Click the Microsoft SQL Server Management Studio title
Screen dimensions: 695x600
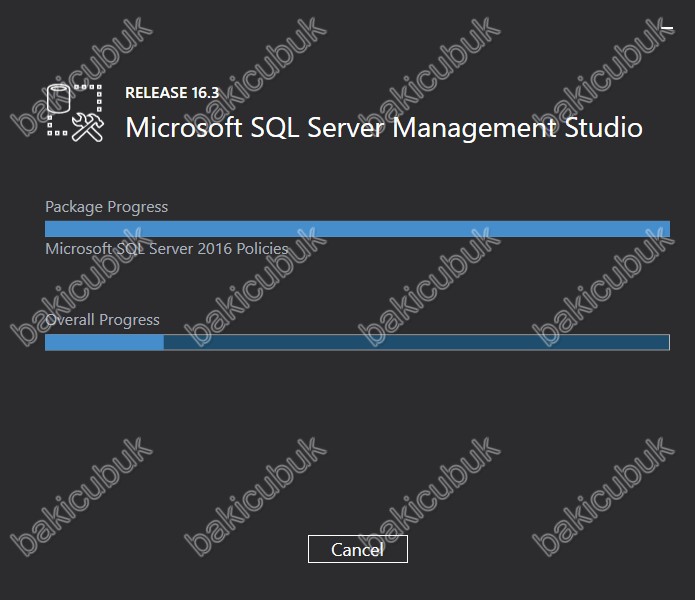384,128
